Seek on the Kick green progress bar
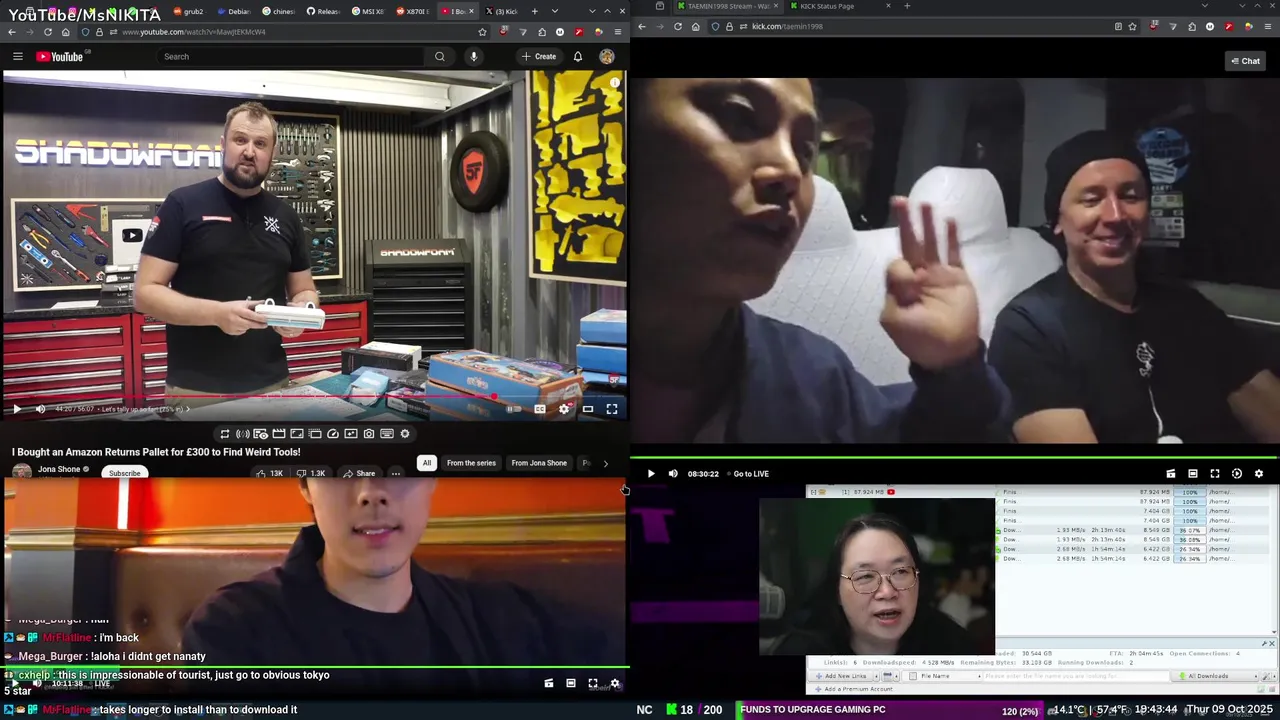This screenshot has height=720, width=1280. (x=955, y=458)
